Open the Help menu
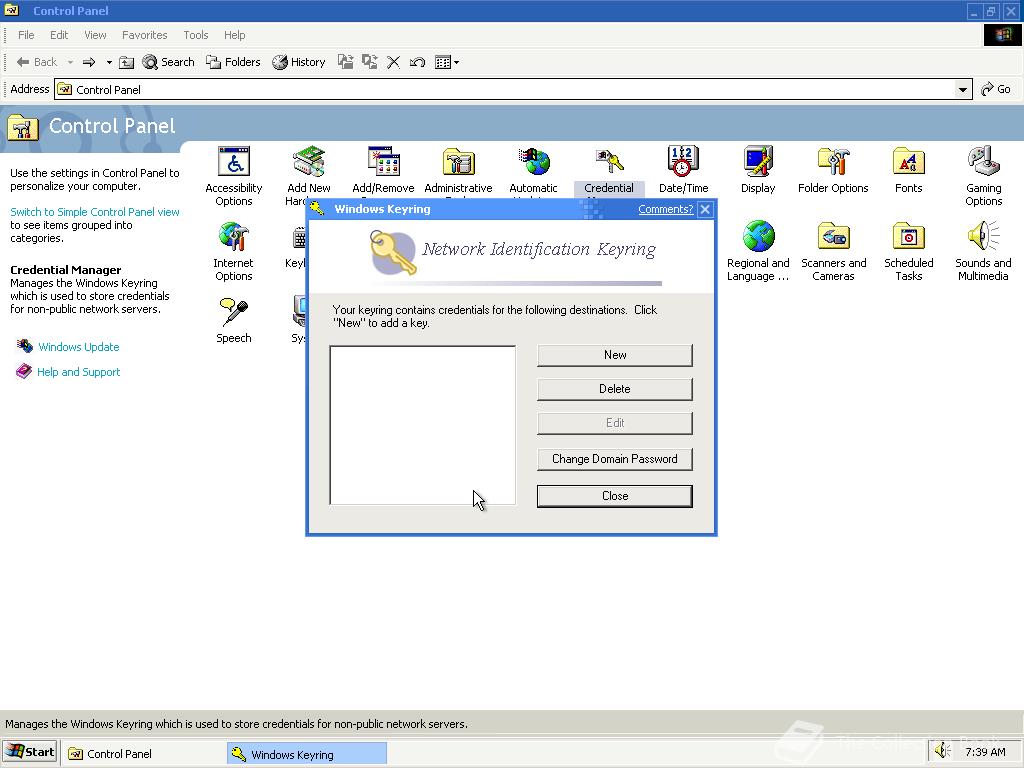The width and height of the screenshot is (1024, 768). click(234, 35)
